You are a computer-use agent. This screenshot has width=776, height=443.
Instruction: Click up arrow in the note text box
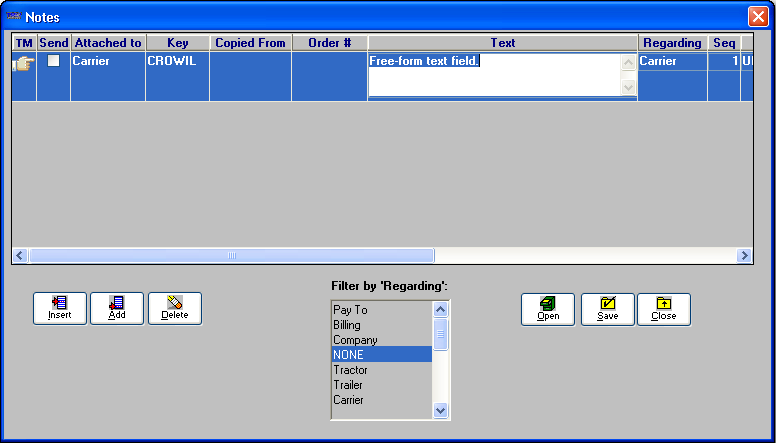(x=629, y=62)
